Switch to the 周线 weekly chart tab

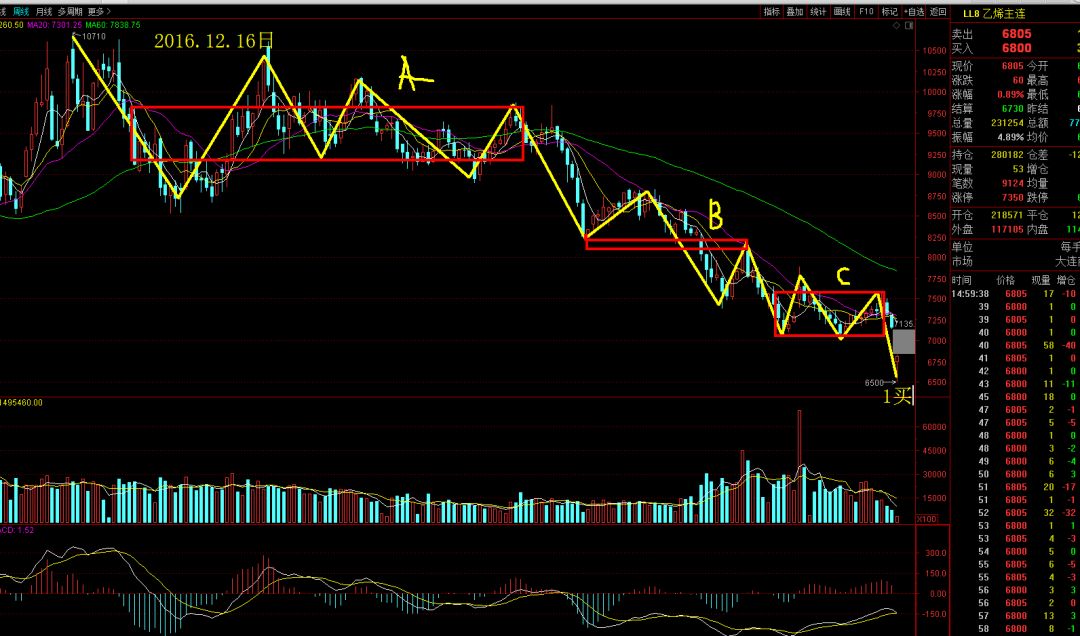click(x=21, y=12)
